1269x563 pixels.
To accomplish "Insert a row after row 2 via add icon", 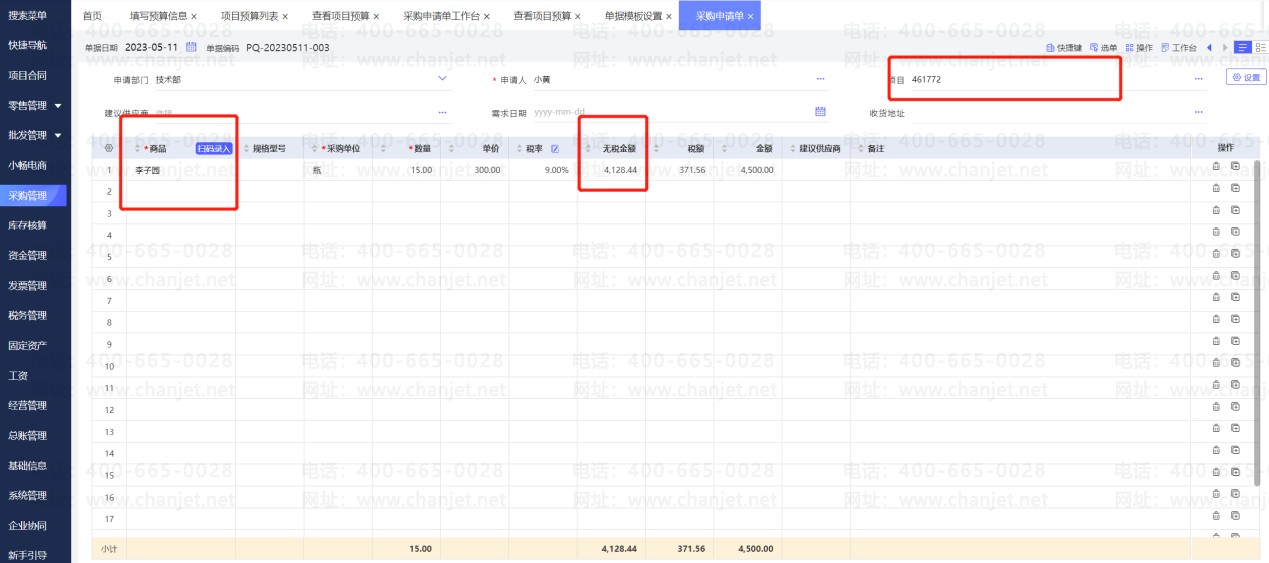I will (1235, 188).
